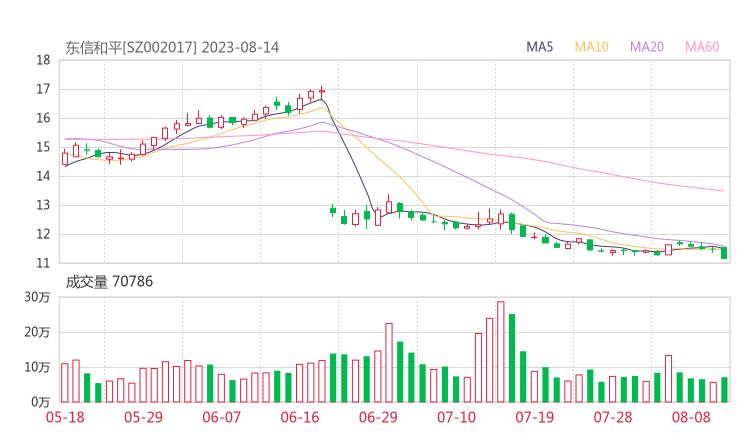Screen dimensions: 740x440
Task: Click the 0万 volume axis label
Action: (x=41, y=402)
